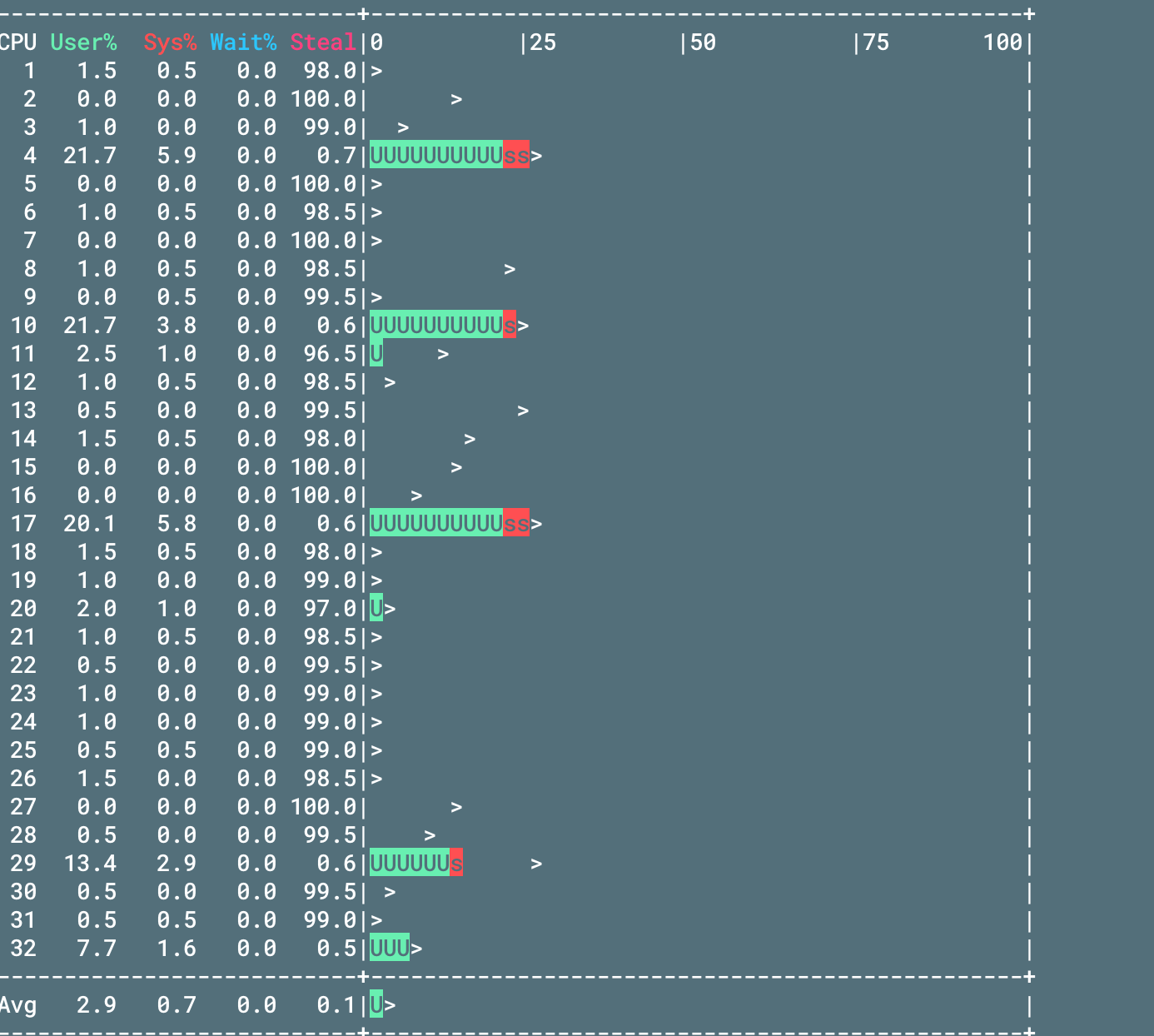
Task: Select CPU 4's User% value "21.7"
Action: (90, 156)
